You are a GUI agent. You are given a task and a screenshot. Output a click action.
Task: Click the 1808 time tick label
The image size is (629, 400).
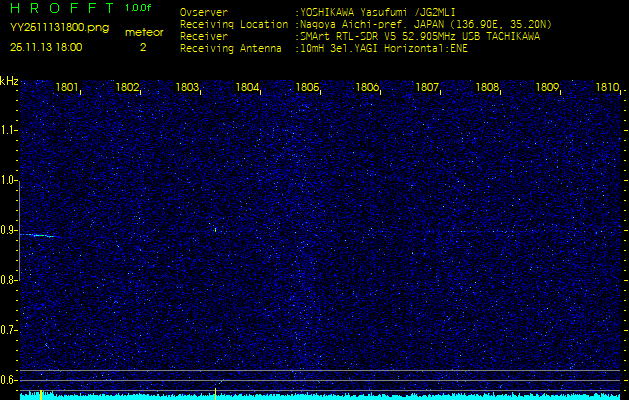coord(487,88)
